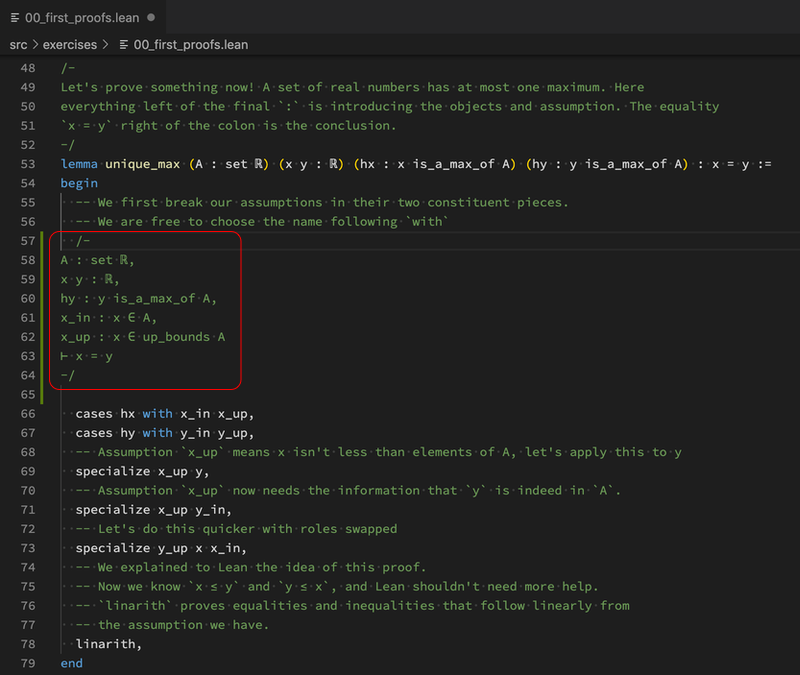This screenshot has width=800, height=675.
Task: Click line number 53 in the gutter
Action: 28,164
